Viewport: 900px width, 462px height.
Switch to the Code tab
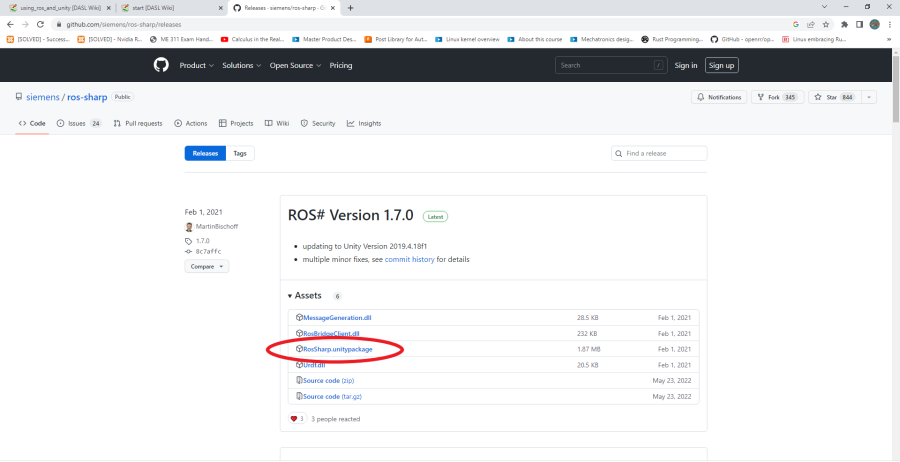pyautogui.click(x=32, y=123)
